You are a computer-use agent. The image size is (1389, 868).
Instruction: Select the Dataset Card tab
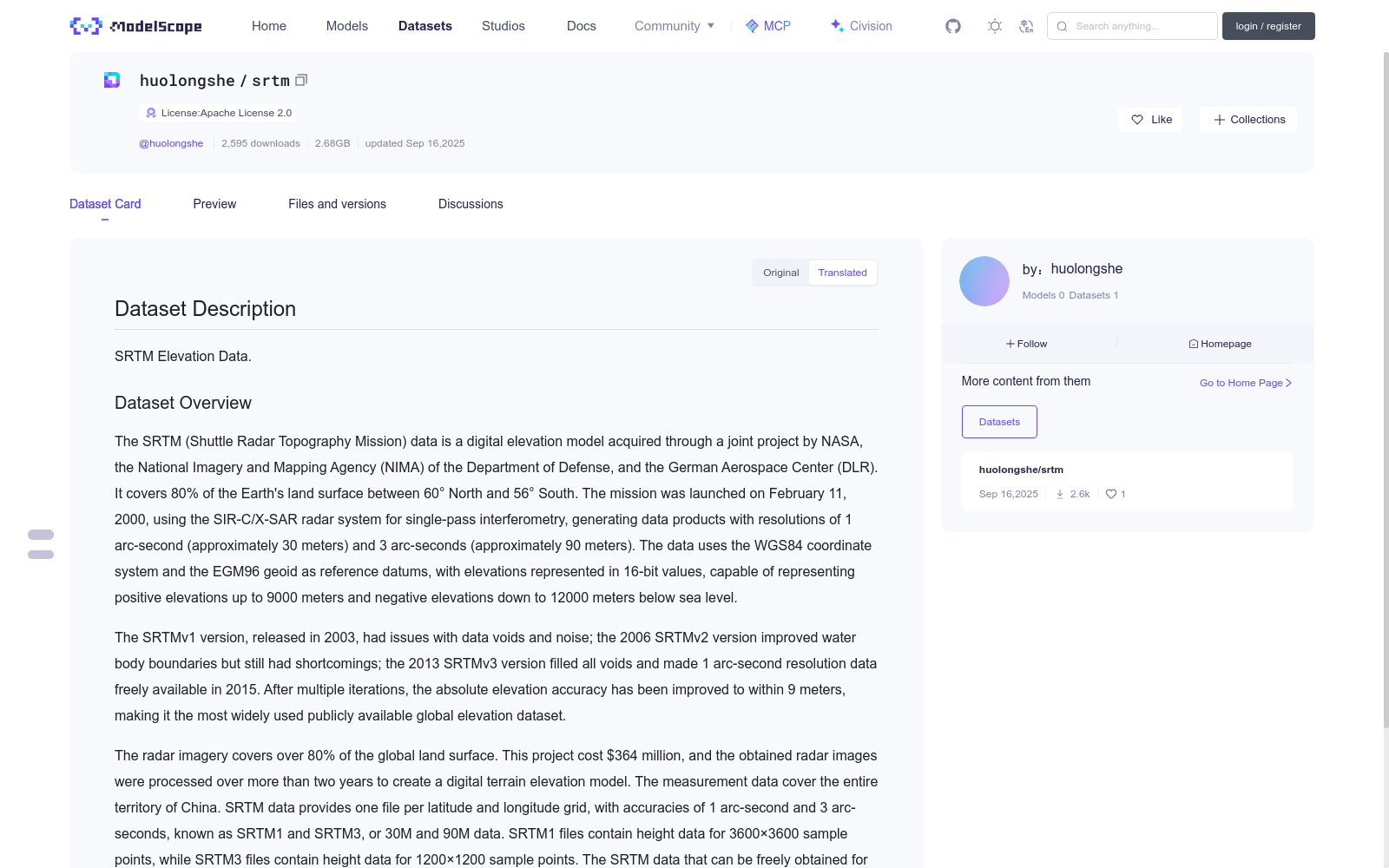point(105,204)
